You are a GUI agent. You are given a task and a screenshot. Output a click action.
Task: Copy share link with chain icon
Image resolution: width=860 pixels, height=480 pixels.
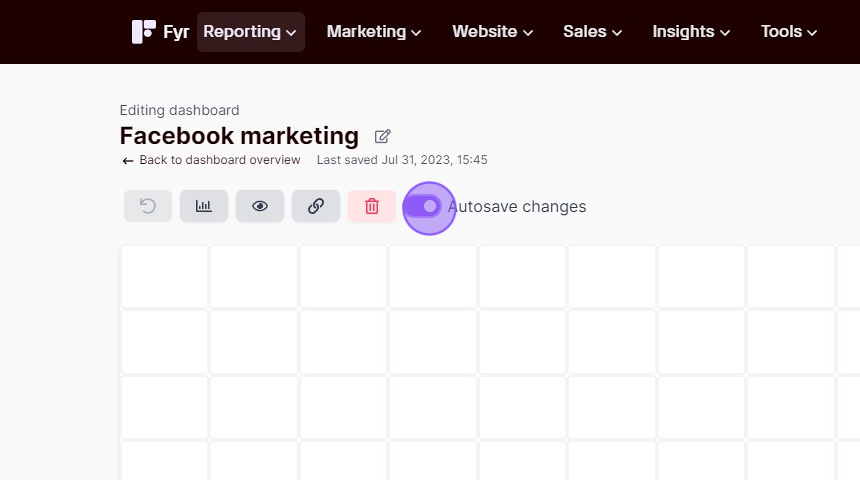(x=316, y=206)
